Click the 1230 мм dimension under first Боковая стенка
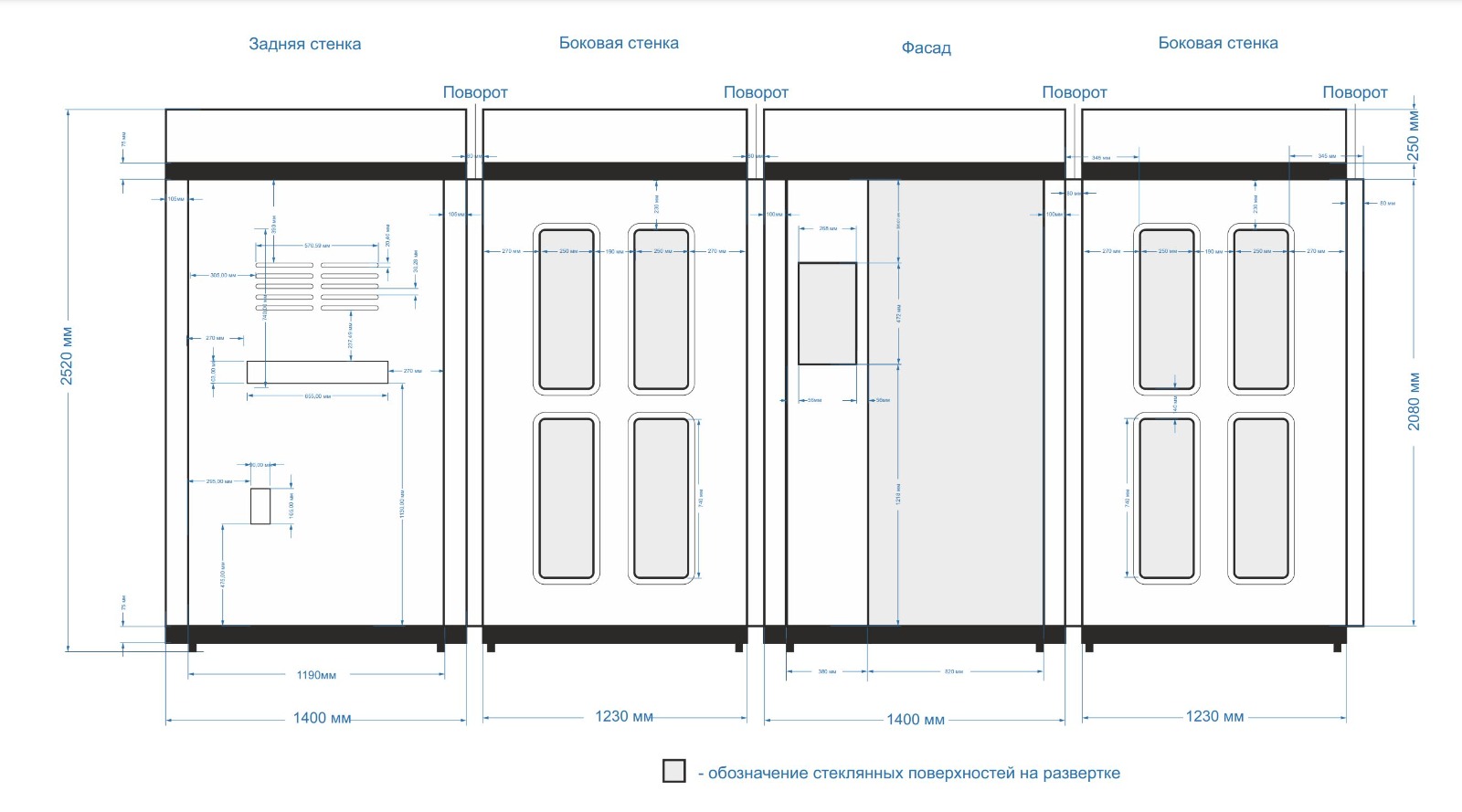 (x=624, y=716)
